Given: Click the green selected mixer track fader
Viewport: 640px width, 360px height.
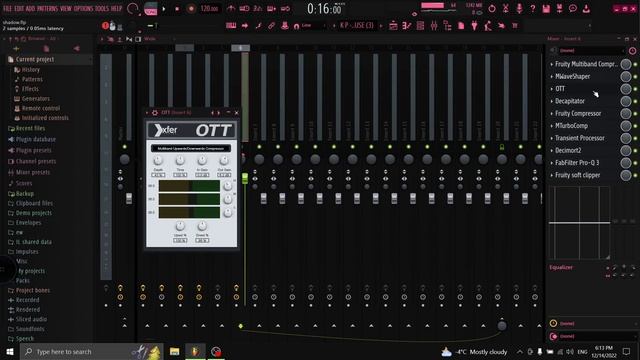Looking at the screenshot, I should coord(245,178).
